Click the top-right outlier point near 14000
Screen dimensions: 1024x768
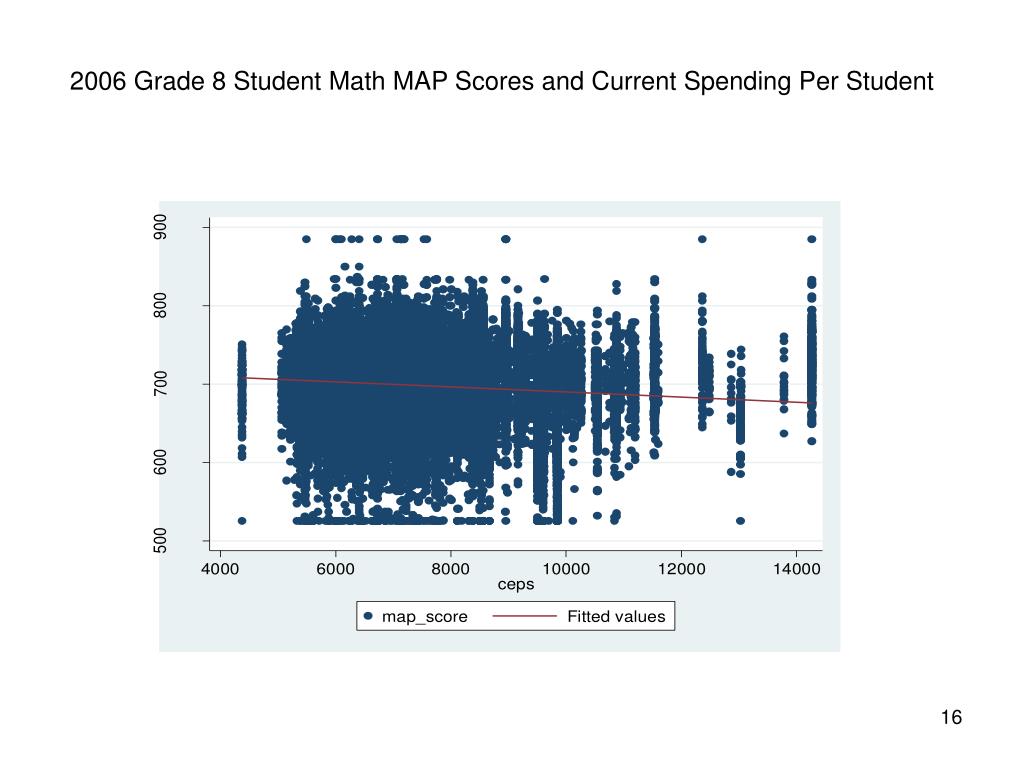[812, 239]
